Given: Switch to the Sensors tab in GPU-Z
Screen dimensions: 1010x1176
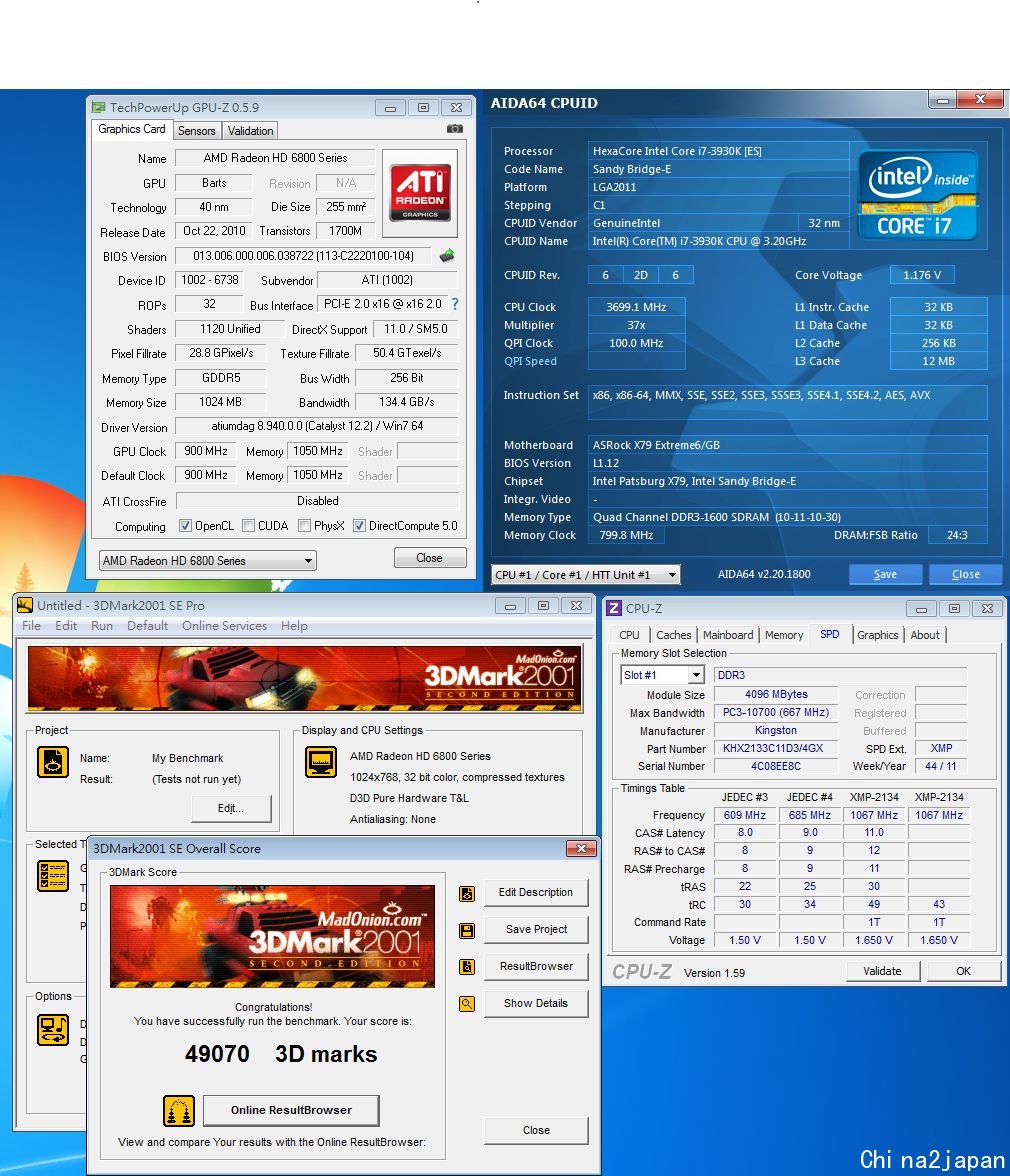Looking at the screenshot, I should [196, 130].
